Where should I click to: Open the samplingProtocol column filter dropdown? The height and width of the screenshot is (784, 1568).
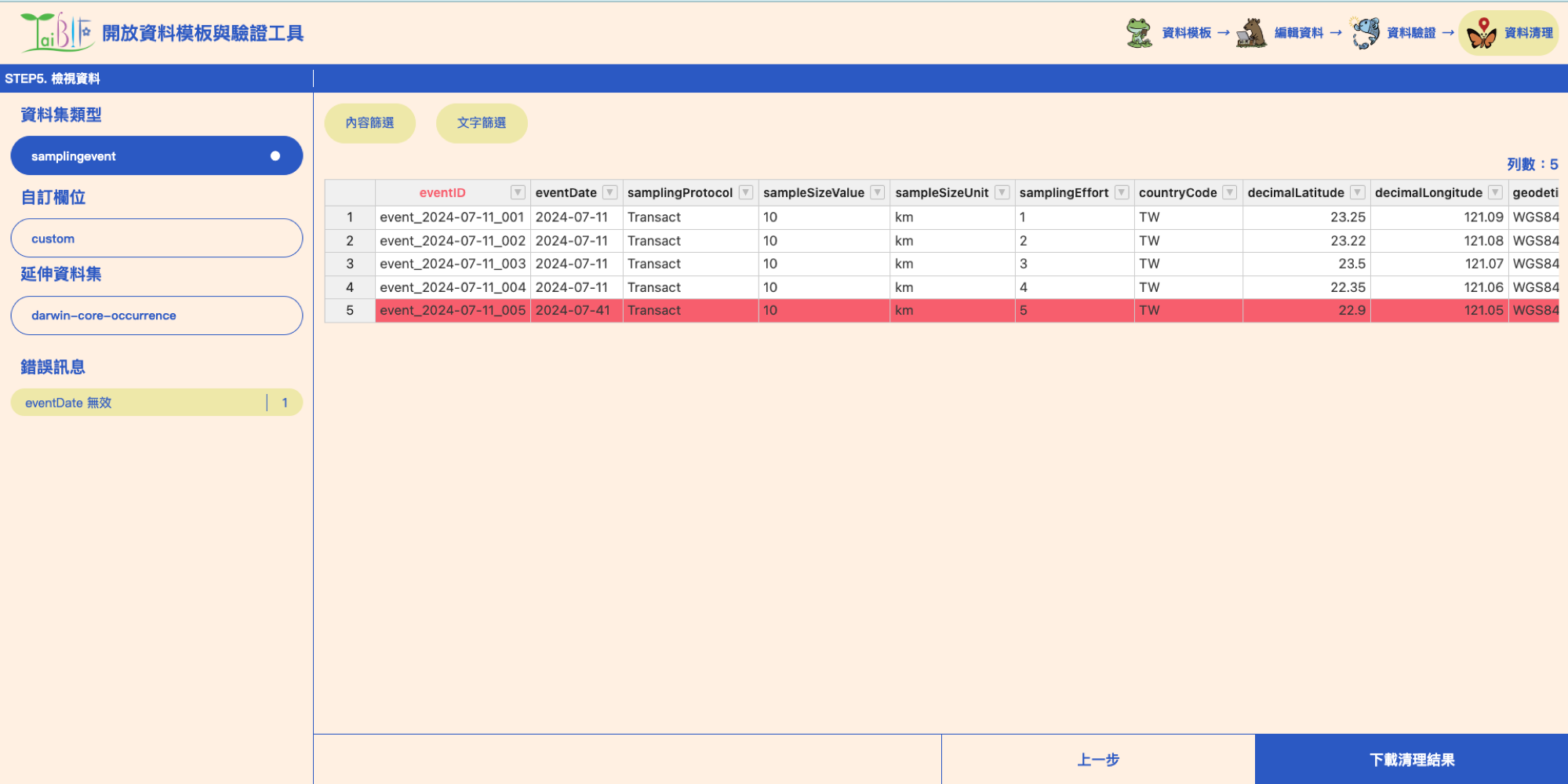pos(746,192)
